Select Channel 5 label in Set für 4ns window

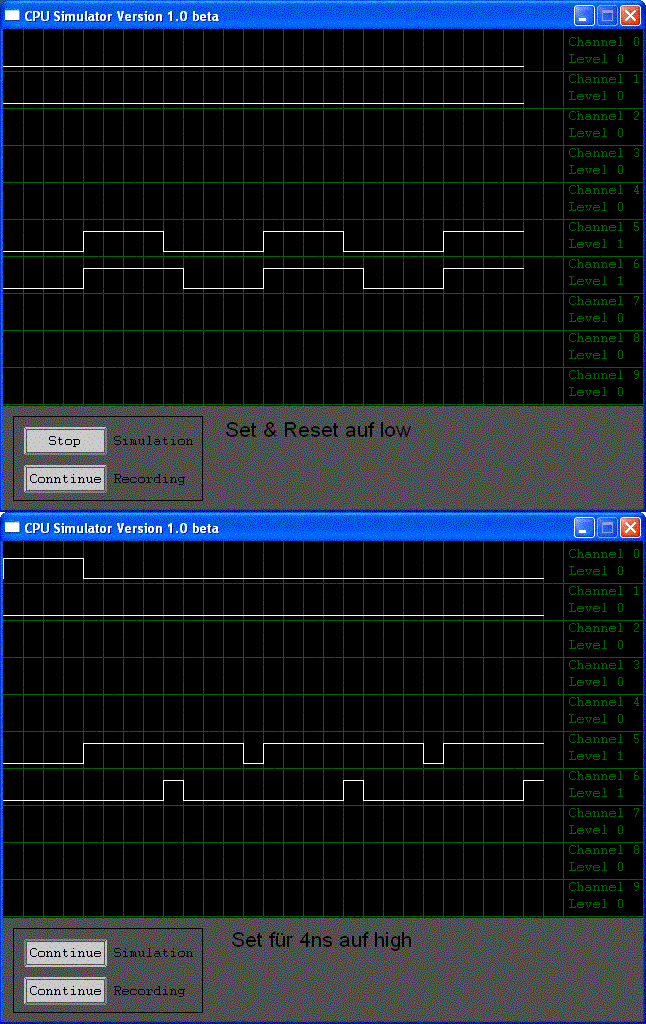coord(604,739)
